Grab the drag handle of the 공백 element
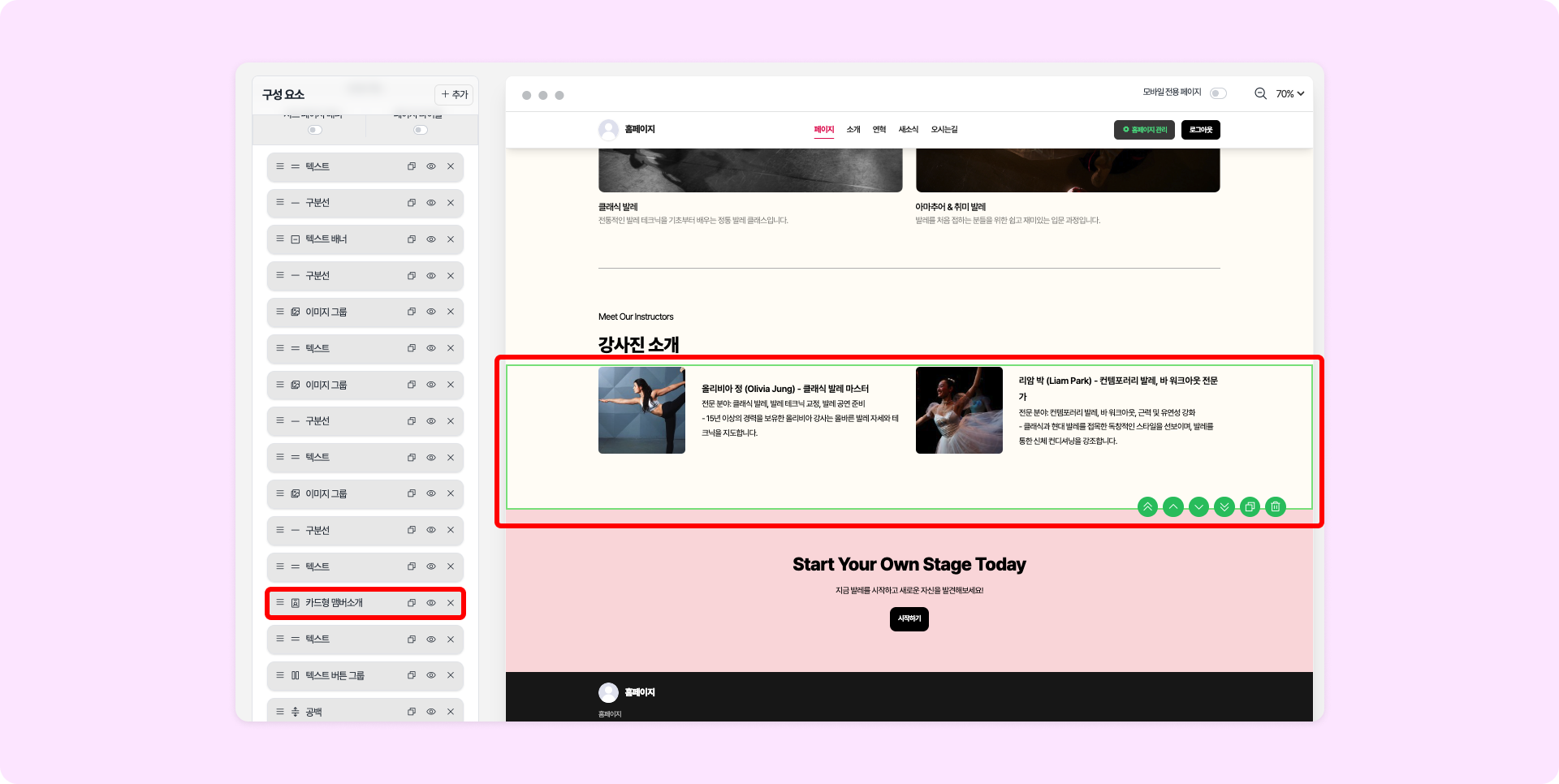This screenshot has width=1559, height=784. [280, 712]
